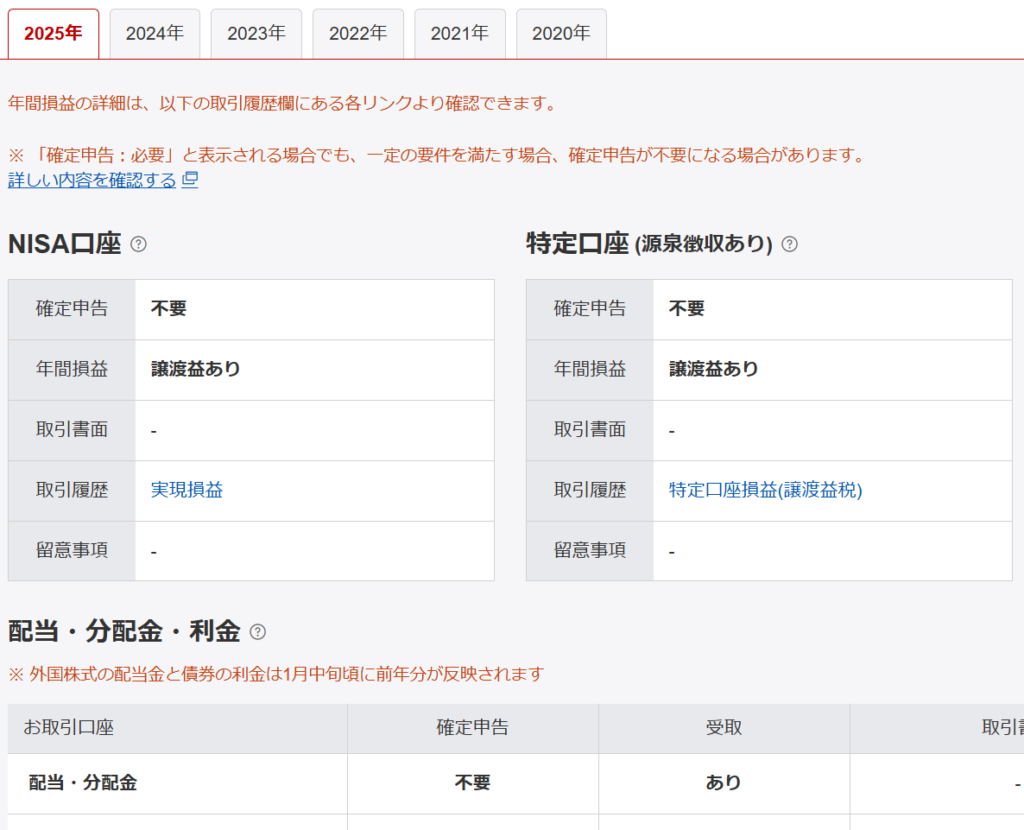Image resolution: width=1024 pixels, height=830 pixels.
Task: Open 実現損益 link in NISA table
Action: click(187, 490)
